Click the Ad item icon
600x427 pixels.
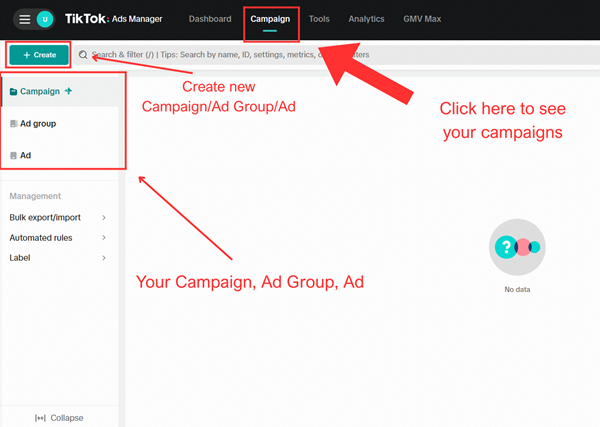pos(13,155)
